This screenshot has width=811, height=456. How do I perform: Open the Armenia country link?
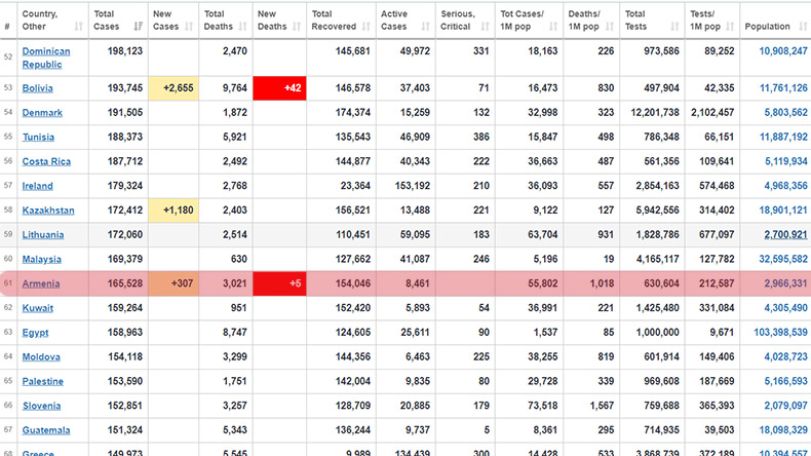(x=41, y=284)
